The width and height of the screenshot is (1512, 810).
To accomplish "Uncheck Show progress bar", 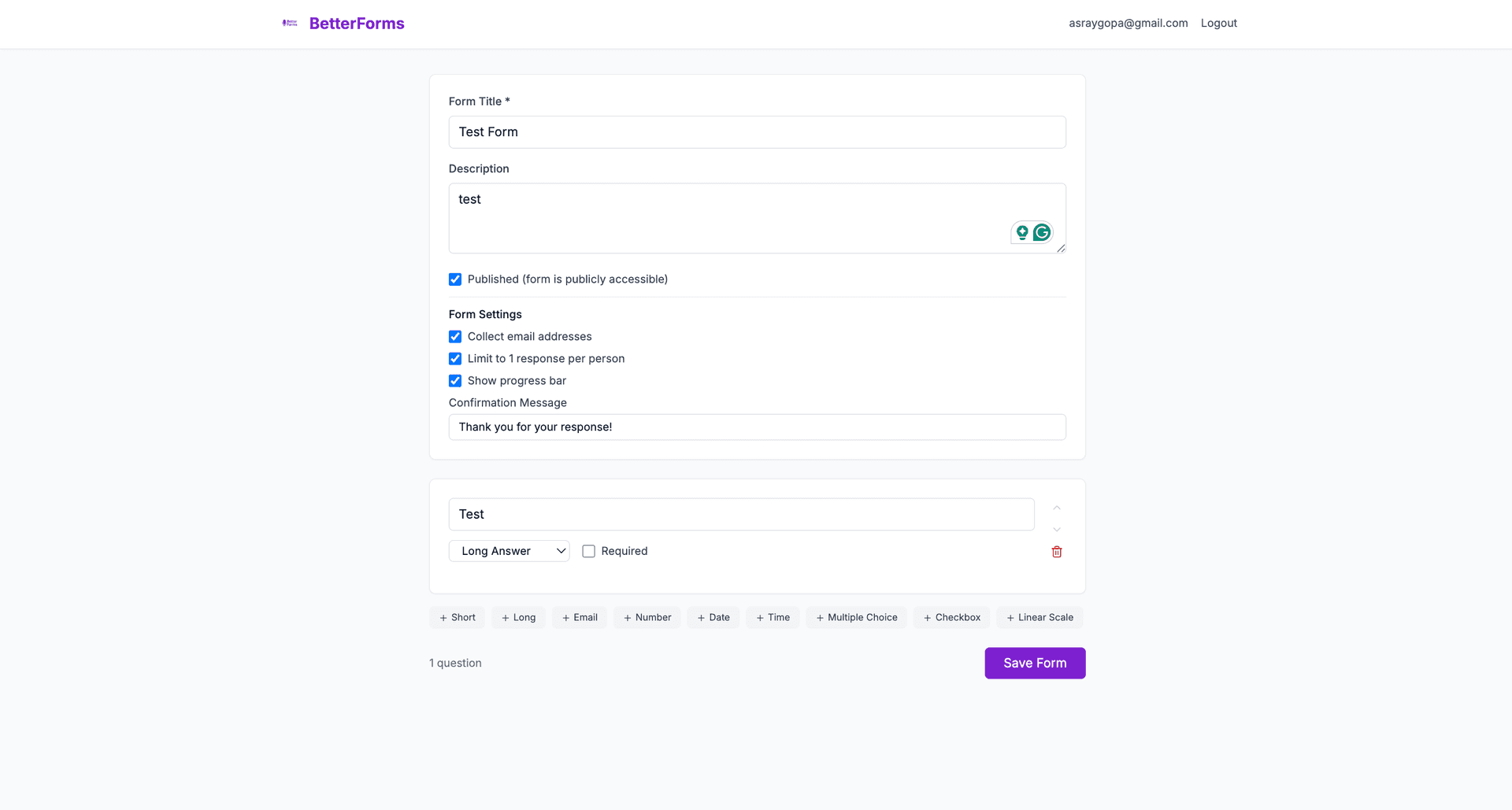I will tap(455, 380).
